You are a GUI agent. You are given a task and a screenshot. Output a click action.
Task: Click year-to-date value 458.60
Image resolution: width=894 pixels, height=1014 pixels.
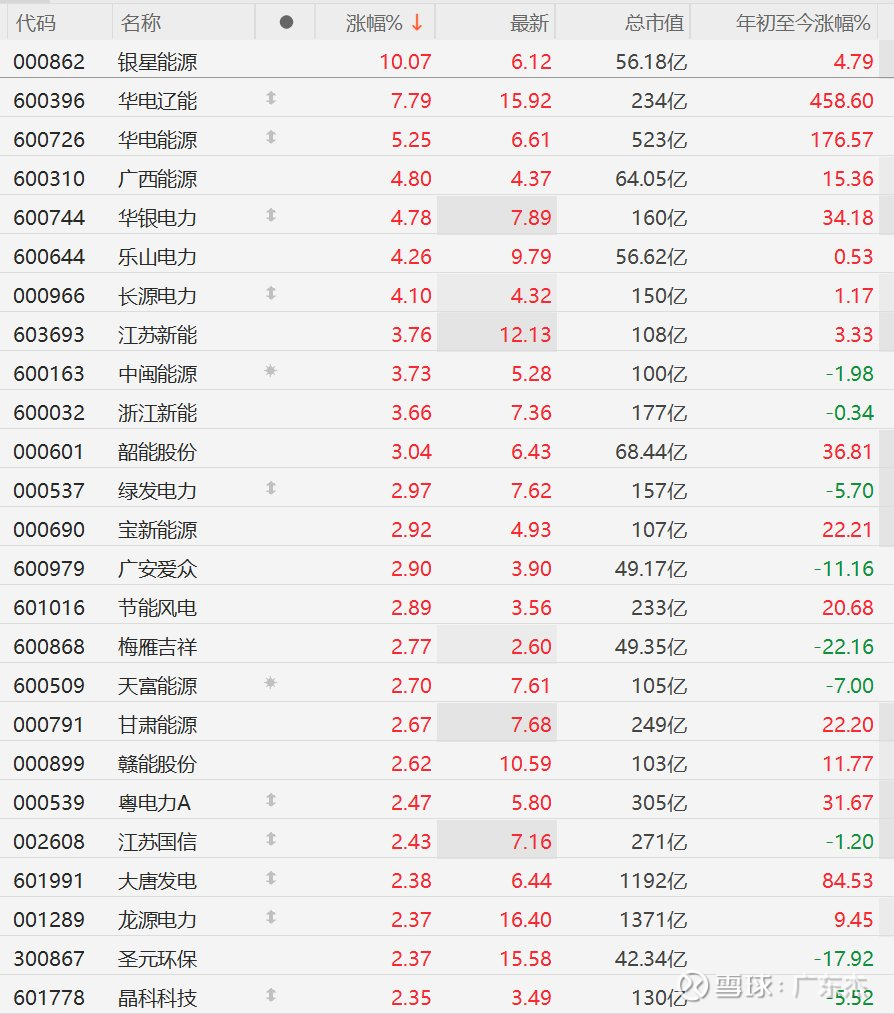coord(841,101)
